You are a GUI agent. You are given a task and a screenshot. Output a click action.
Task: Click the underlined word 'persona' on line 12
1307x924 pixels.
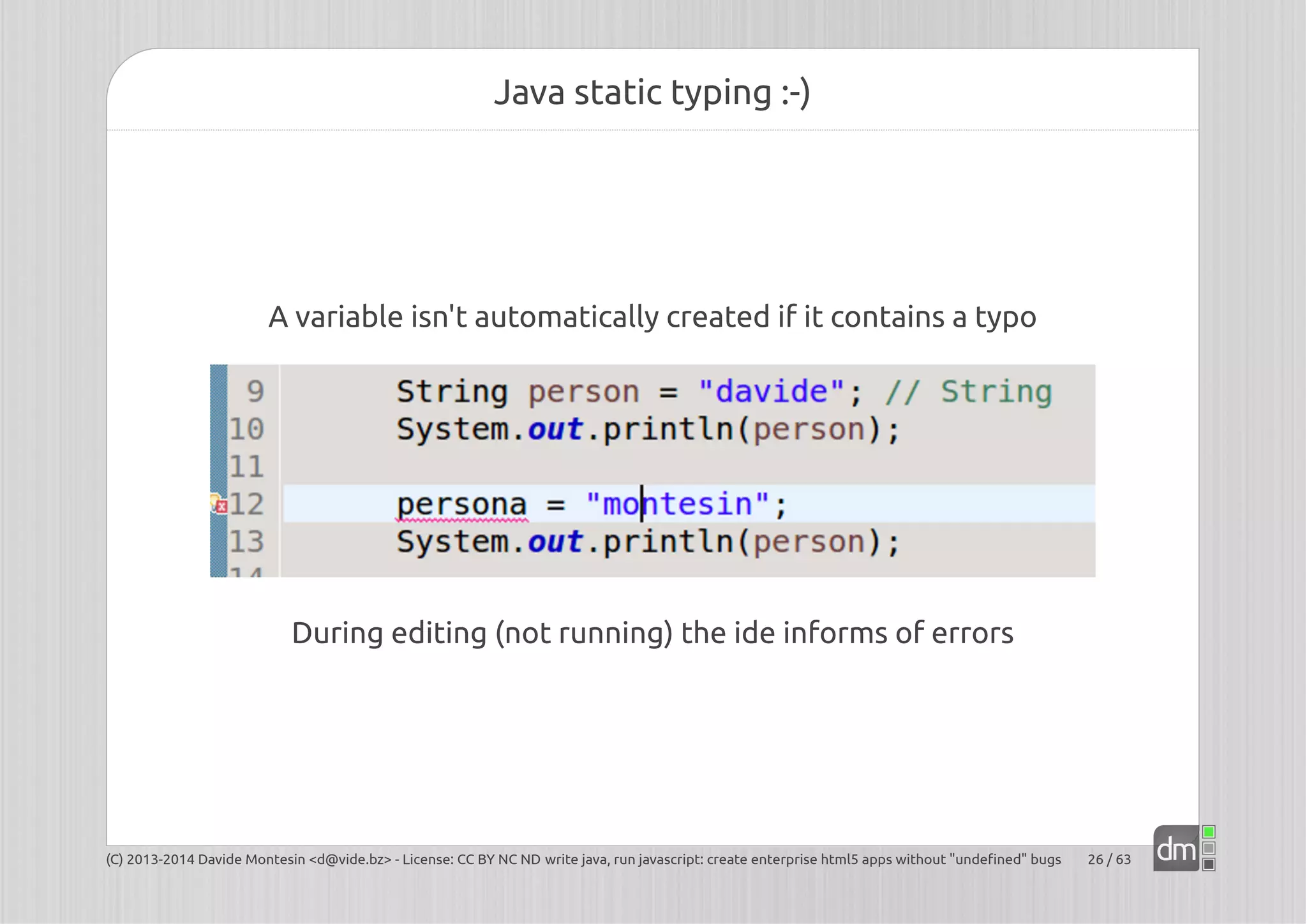click(462, 505)
